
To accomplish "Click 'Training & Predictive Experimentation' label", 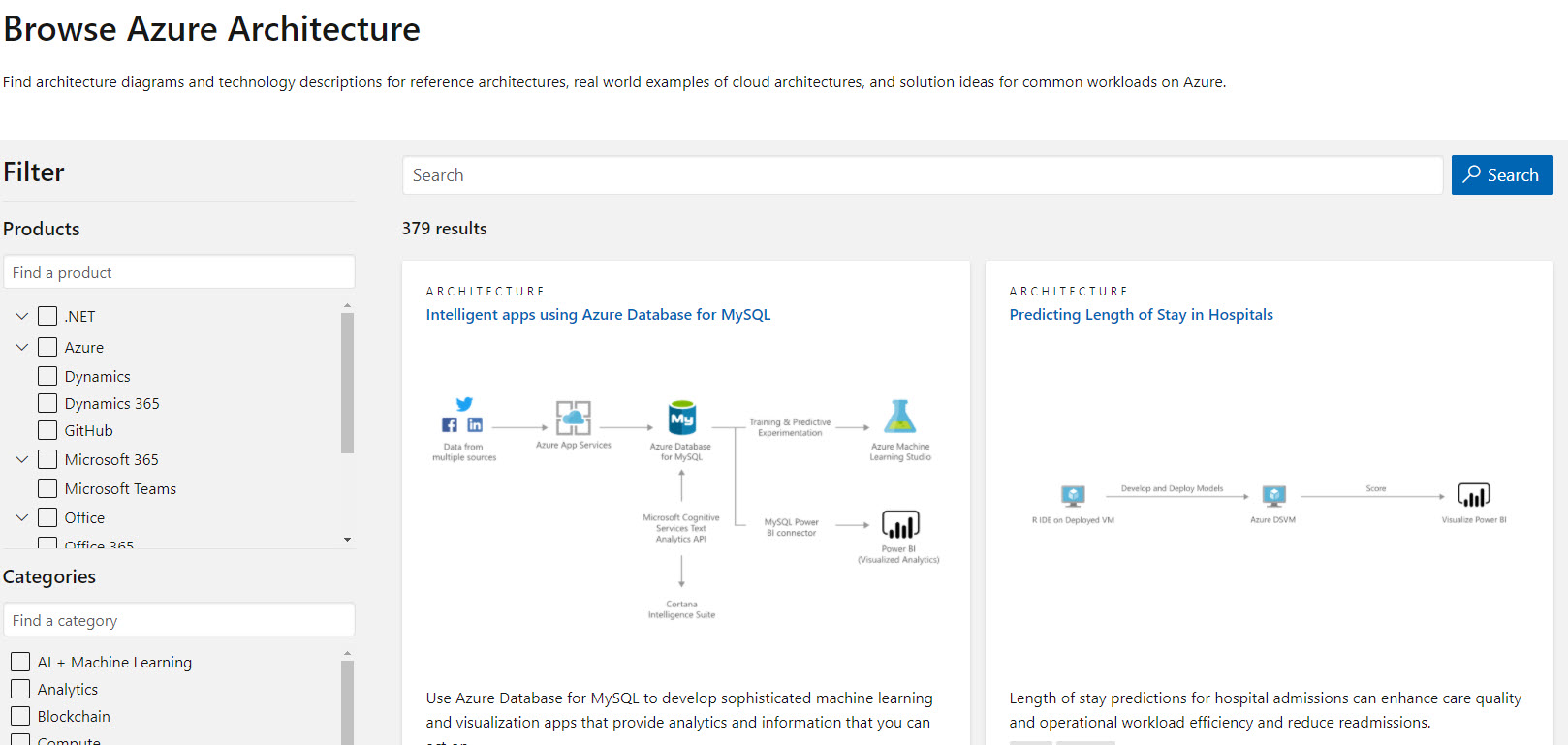I will (790, 427).
